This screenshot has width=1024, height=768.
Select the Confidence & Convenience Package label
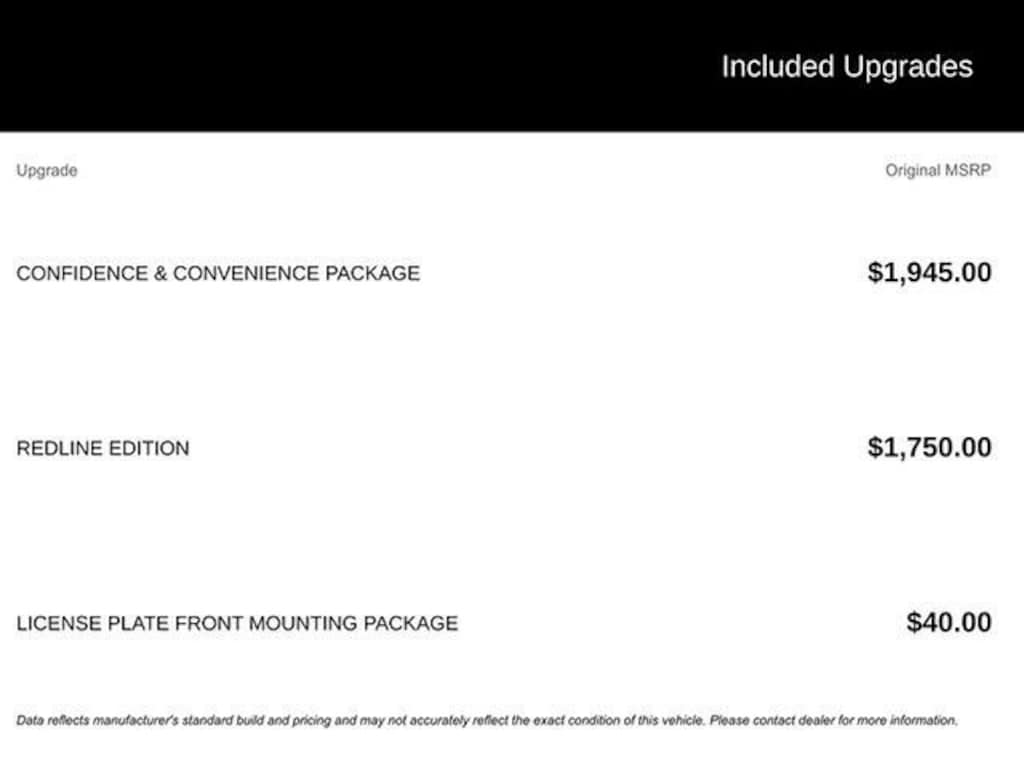218,273
